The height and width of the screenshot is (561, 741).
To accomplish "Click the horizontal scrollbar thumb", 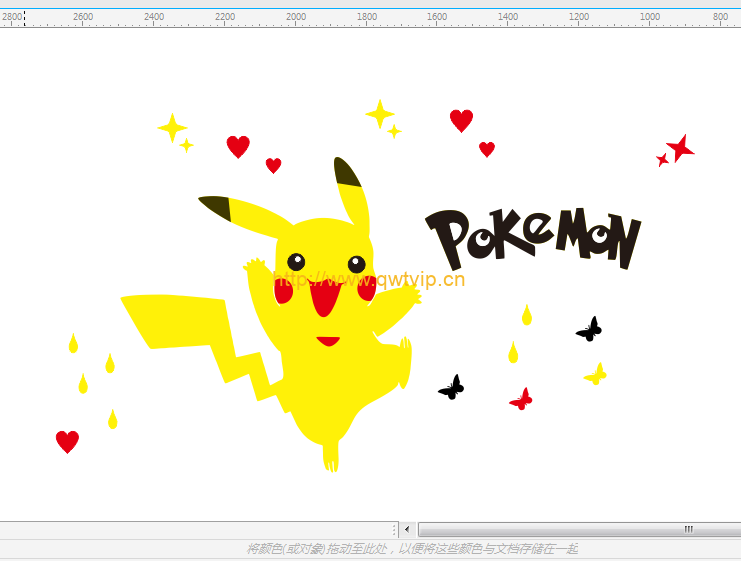I will coord(580,529).
